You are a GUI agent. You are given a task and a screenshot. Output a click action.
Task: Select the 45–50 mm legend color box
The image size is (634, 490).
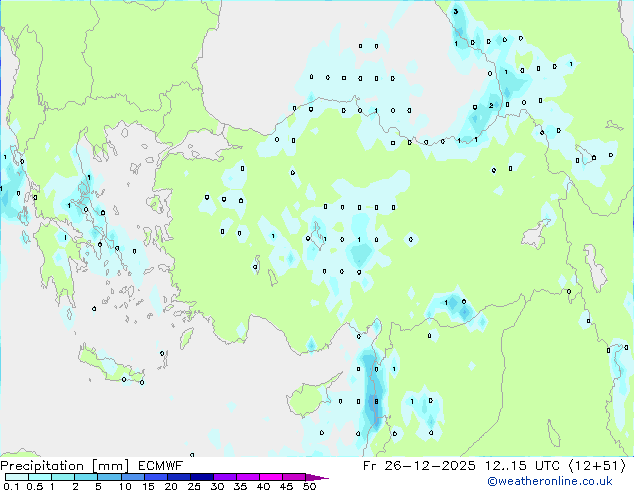[294, 477]
